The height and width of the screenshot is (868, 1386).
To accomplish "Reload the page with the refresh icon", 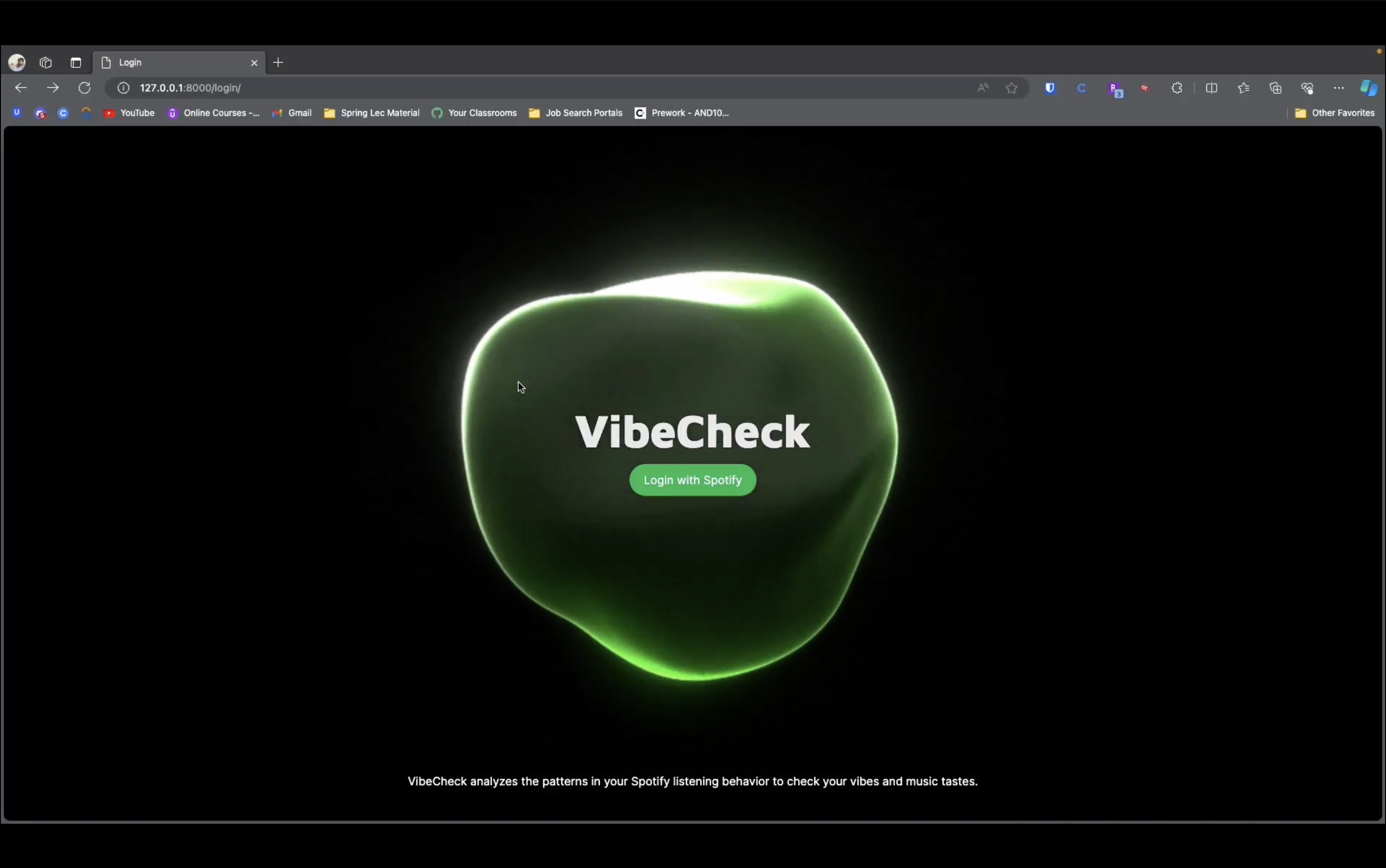I will (x=84, y=88).
